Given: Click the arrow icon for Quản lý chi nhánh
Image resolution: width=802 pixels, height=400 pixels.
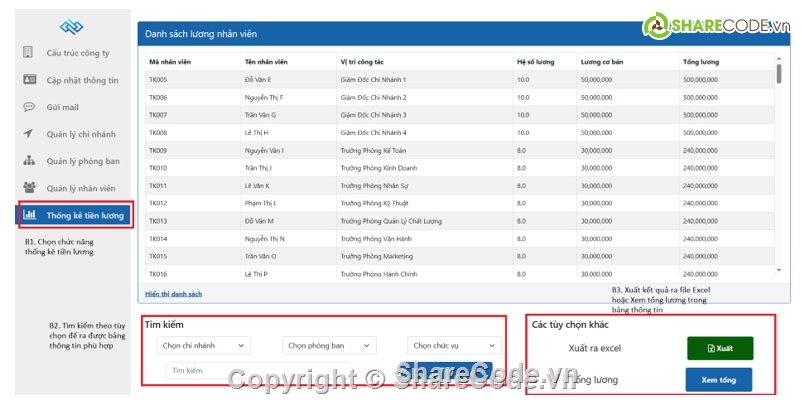Looking at the screenshot, I should [29, 134].
